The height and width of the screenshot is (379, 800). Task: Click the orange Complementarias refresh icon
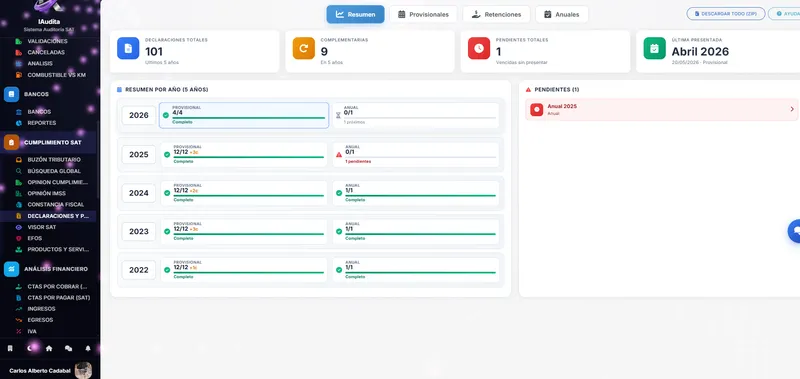pyautogui.click(x=304, y=48)
